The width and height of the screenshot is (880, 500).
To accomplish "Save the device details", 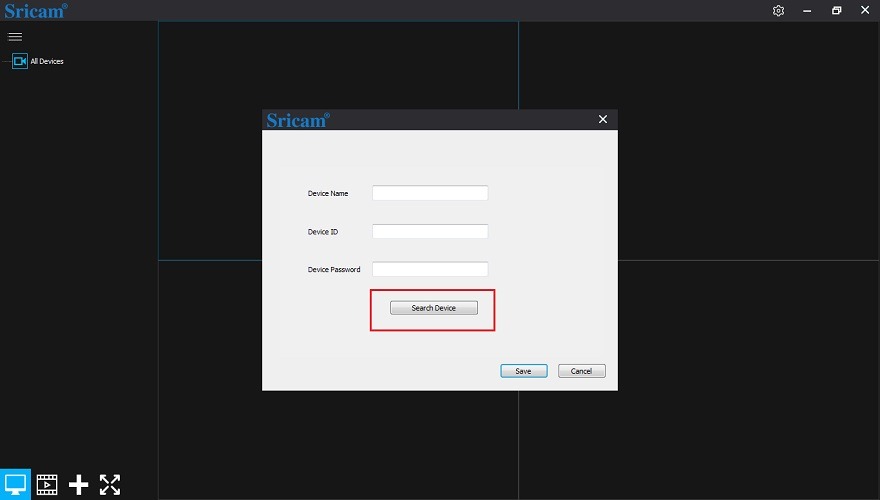I will tap(523, 371).
